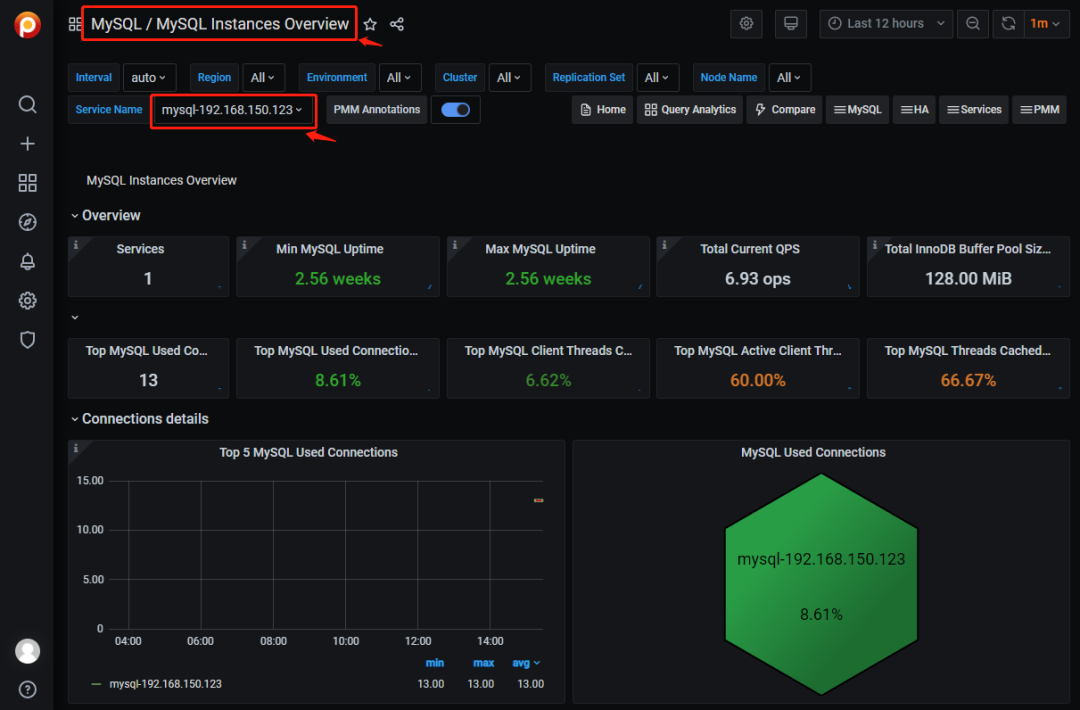Star the dashboard as favorite
This screenshot has height=710, width=1080.
pyautogui.click(x=371, y=24)
